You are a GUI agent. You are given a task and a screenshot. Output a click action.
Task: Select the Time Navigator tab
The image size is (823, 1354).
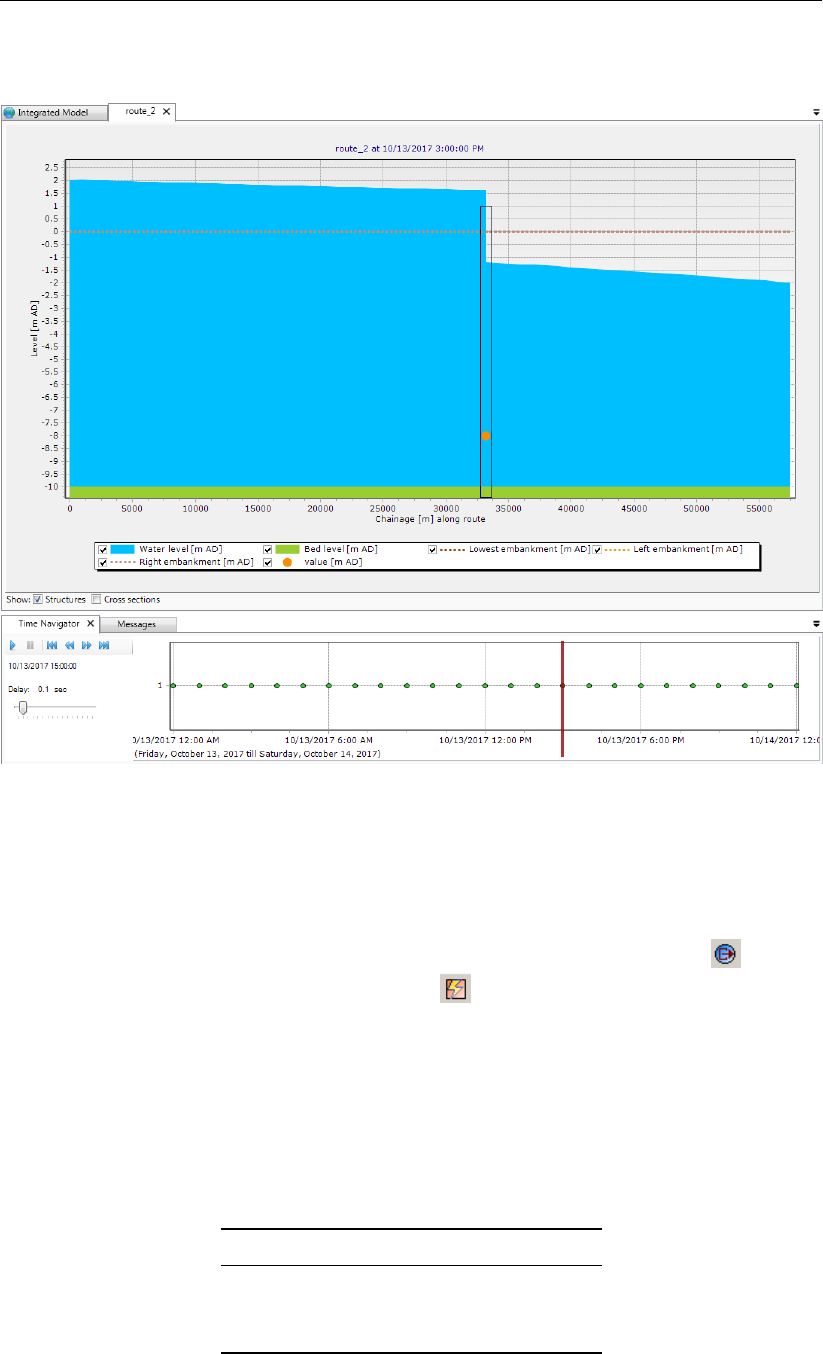click(50, 623)
